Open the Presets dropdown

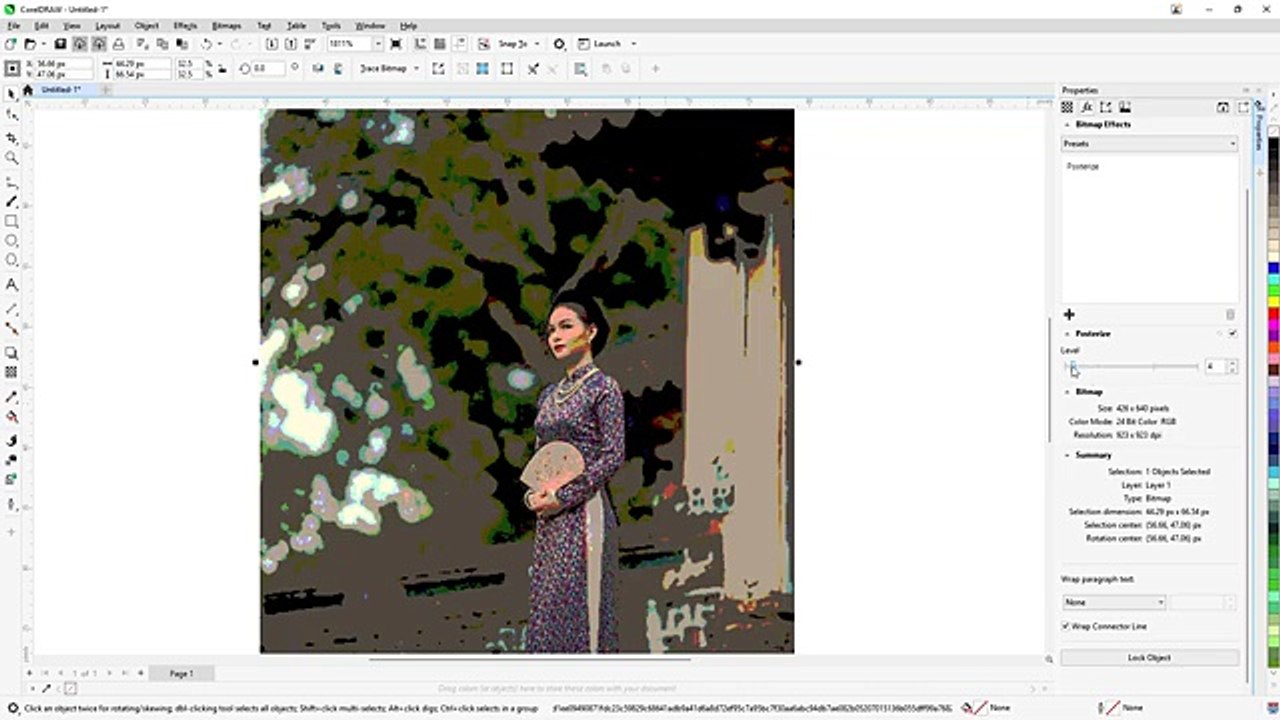click(x=1149, y=144)
